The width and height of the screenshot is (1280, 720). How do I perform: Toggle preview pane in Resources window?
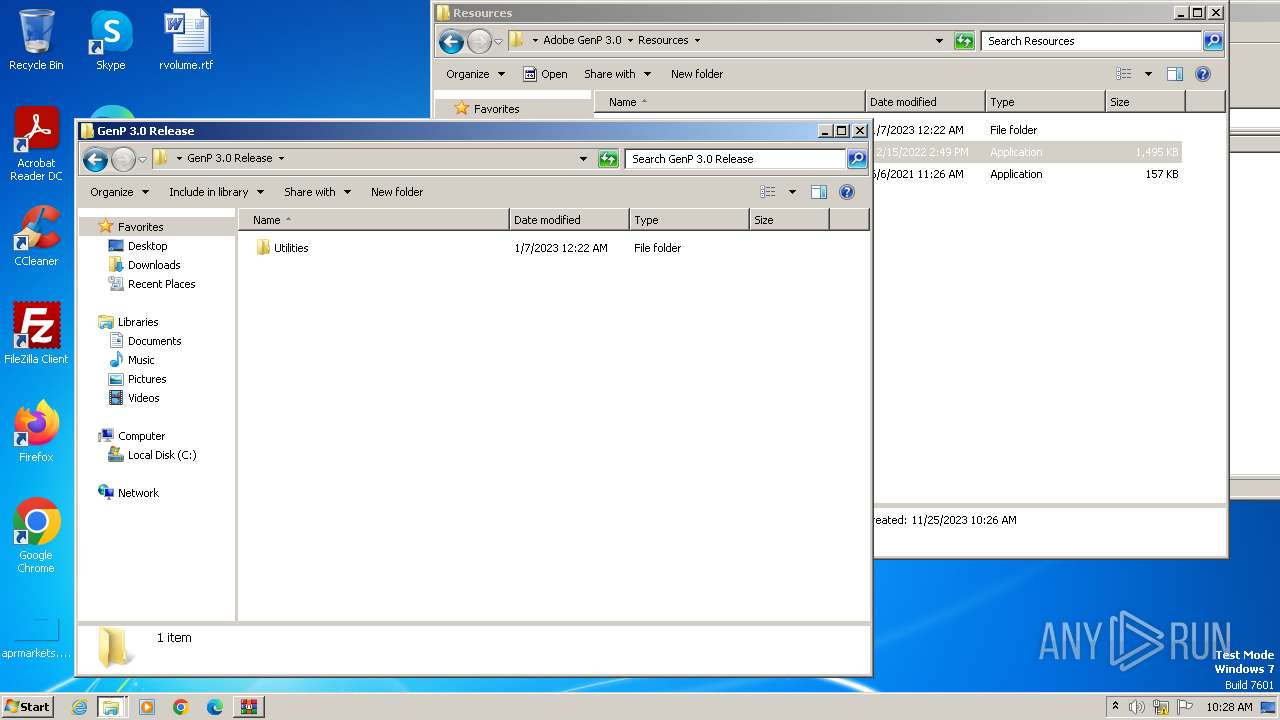click(1174, 74)
